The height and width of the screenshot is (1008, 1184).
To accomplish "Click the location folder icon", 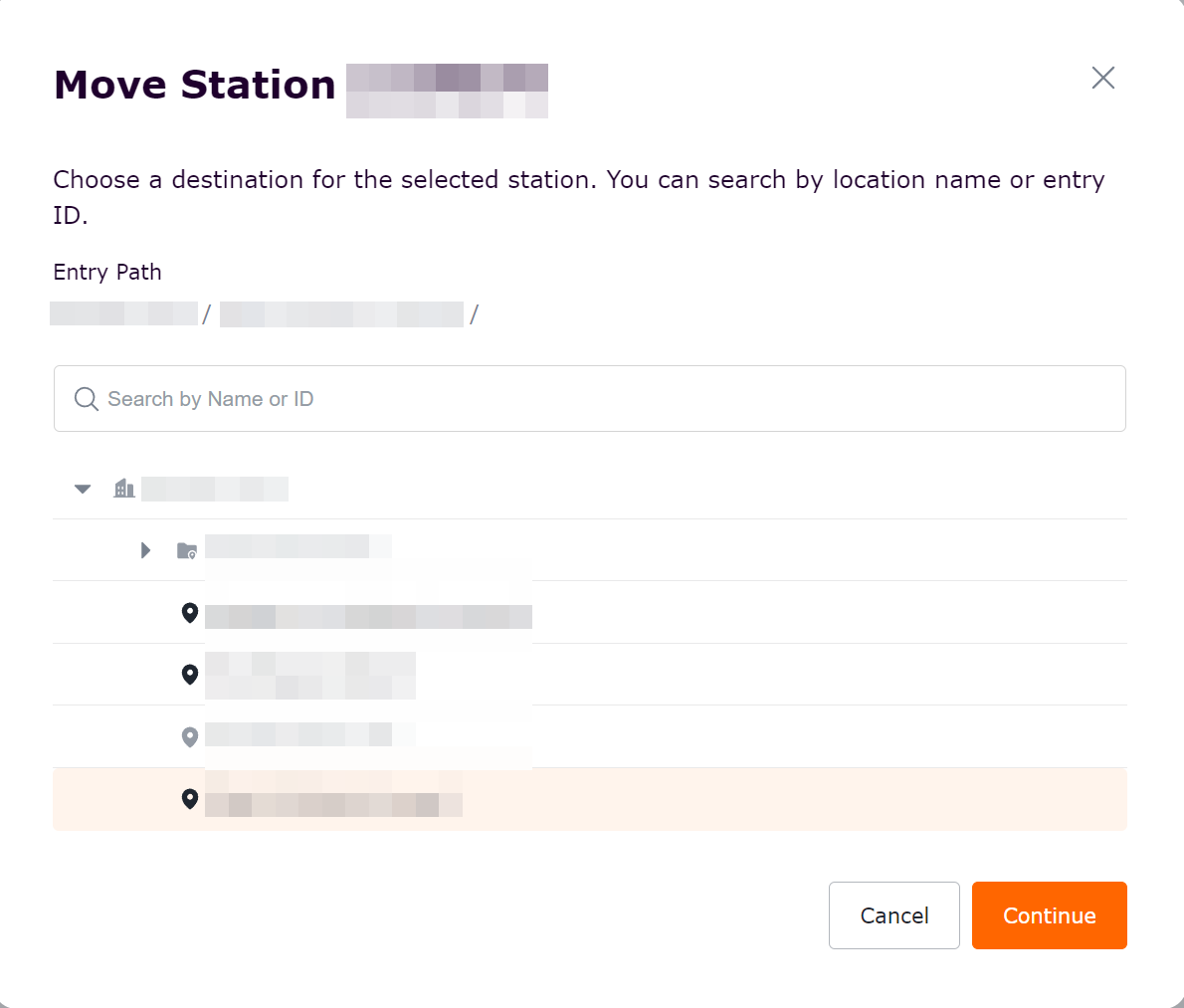I will point(187,550).
